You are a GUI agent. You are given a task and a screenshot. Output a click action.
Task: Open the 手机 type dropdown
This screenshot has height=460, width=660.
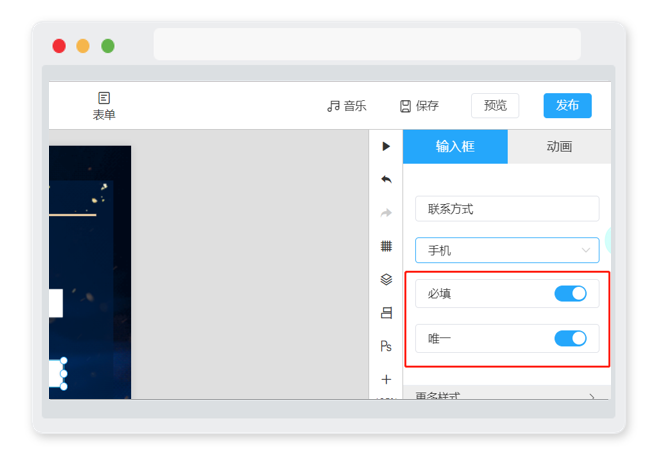(507, 250)
